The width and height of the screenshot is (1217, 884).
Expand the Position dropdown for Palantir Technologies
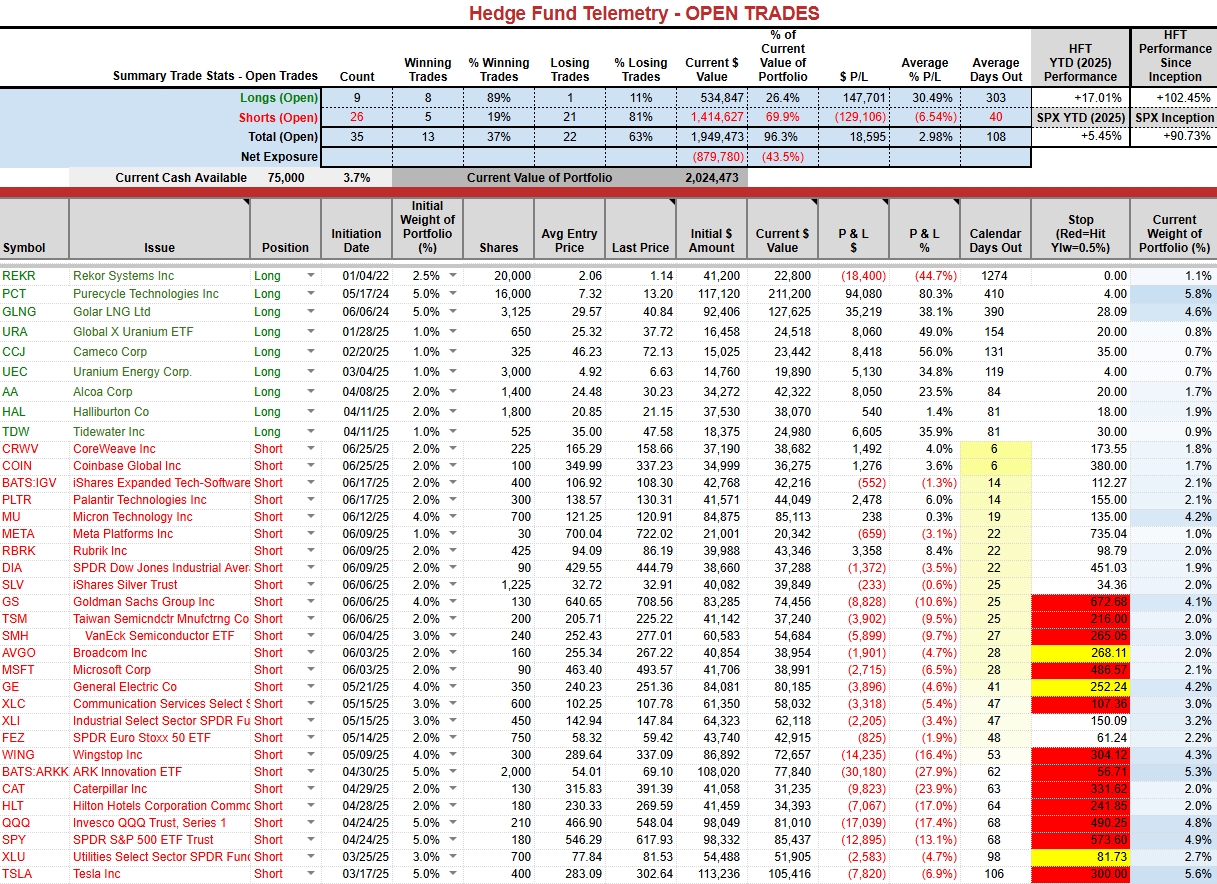(x=310, y=500)
